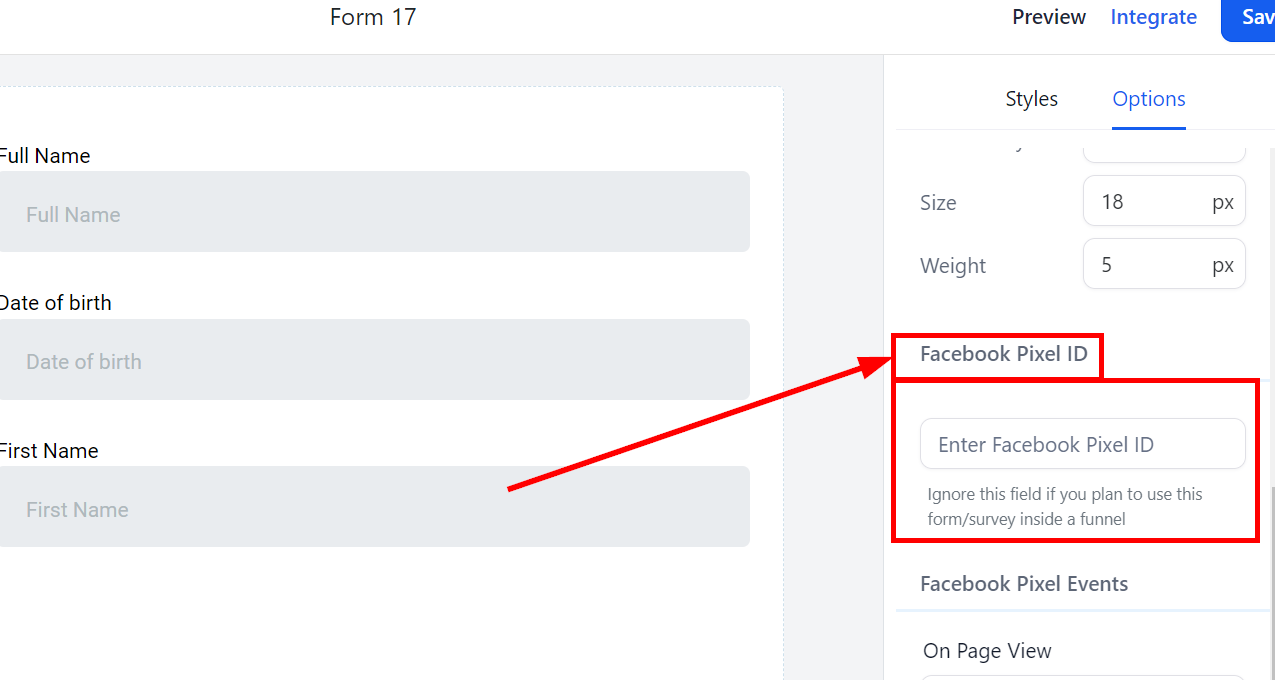The width and height of the screenshot is (1275, 680).
Task: Click the First Name field label
Action: [49, 451]
